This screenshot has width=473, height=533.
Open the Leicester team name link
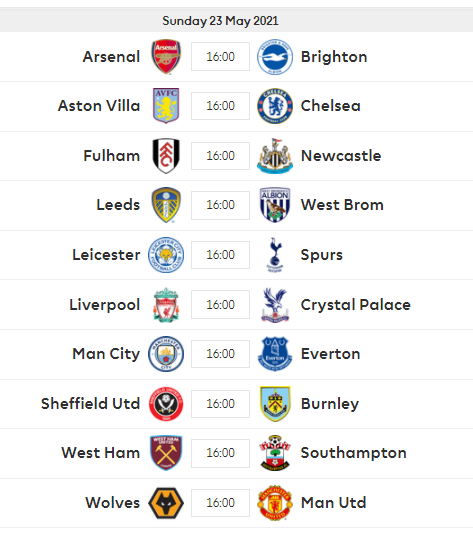(x=106, y=255)
